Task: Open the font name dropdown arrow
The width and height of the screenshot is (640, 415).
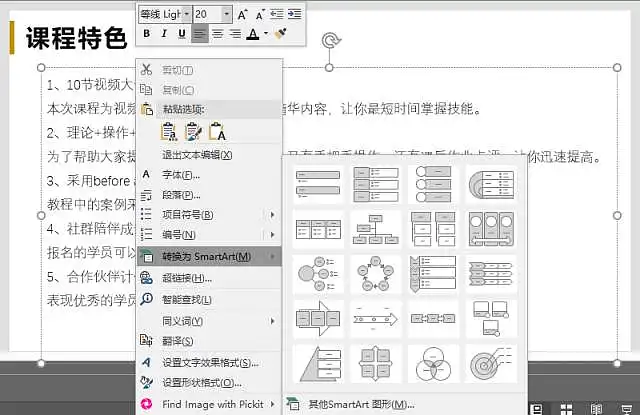Action: click(x=186, y=14)
